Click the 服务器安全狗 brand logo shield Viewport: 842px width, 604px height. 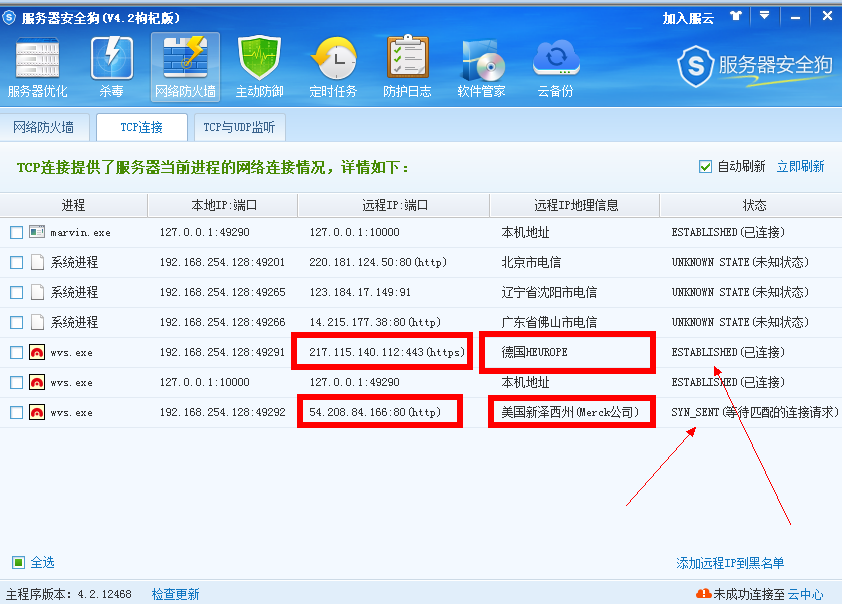pos(695,67)
